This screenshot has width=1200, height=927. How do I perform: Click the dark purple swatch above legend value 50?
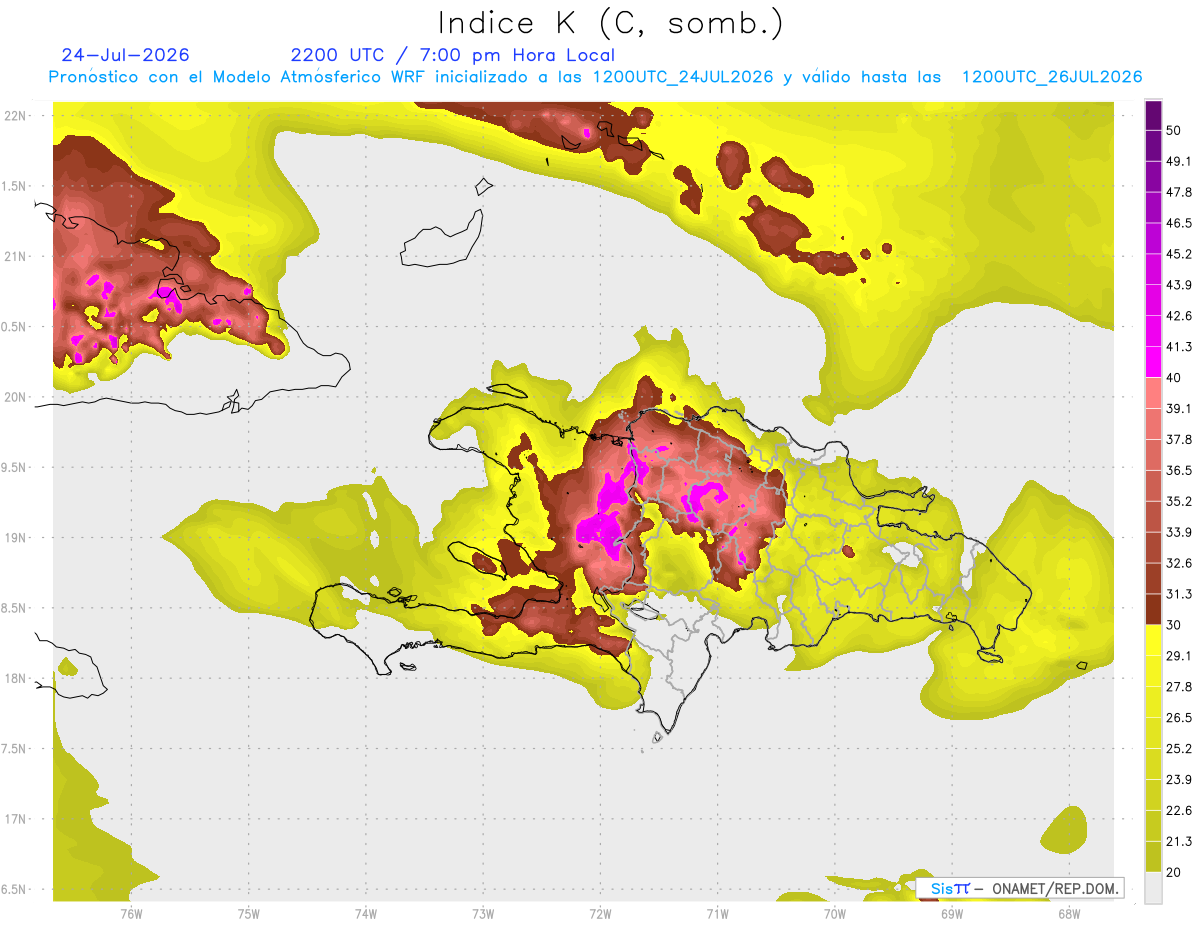coord(1153,115)
